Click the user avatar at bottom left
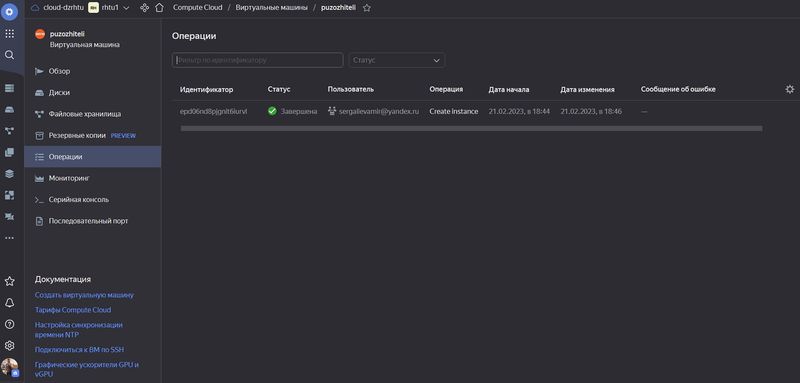The height and width of the screenshot is (383, 800). 9,367
